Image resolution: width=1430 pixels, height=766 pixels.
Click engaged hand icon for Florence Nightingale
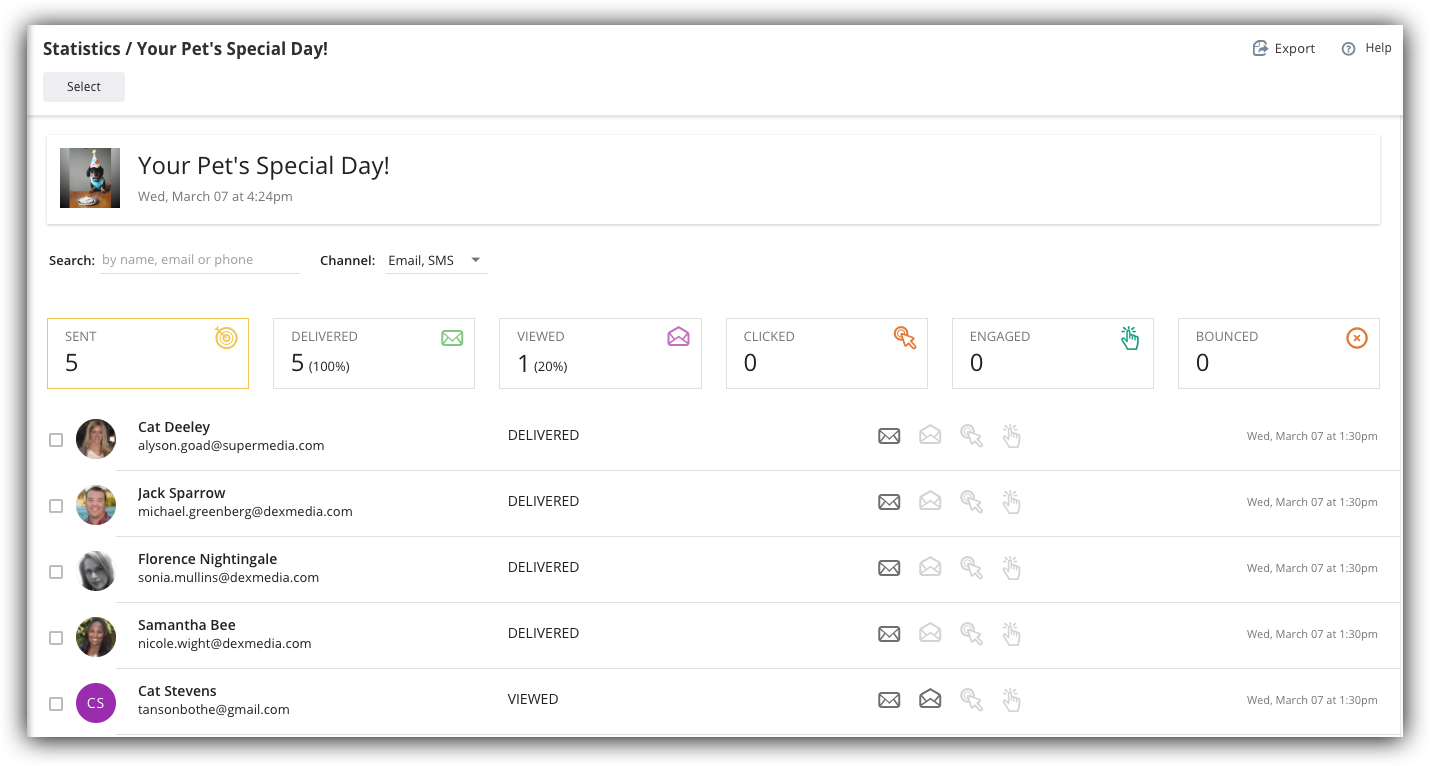pyautogui.click(x=1011, y=567)
